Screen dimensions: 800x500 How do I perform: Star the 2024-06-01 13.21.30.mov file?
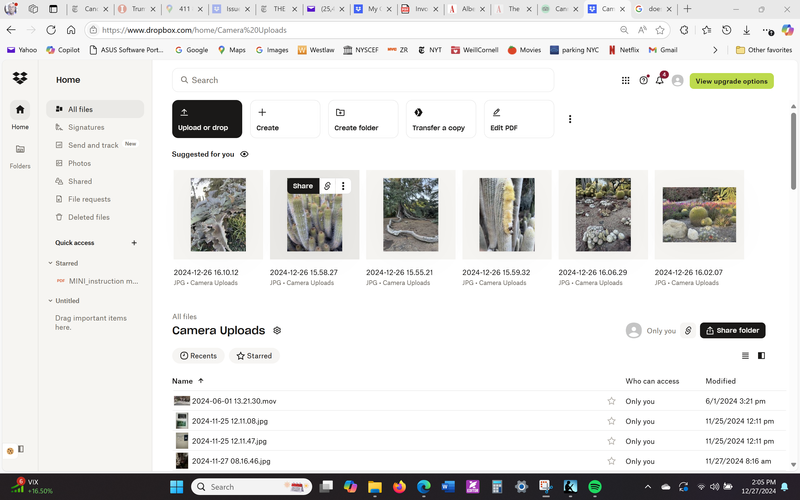coord(611,401)
